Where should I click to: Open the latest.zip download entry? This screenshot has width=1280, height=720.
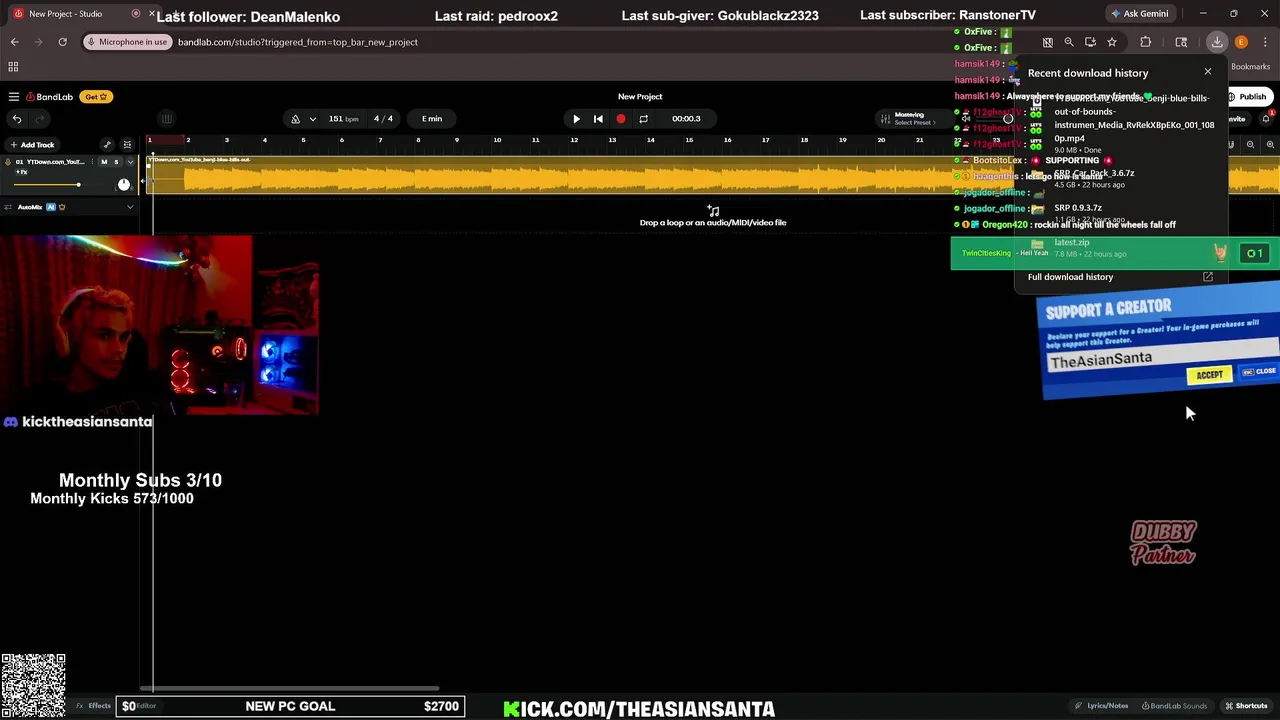click(x=1120, y=248)
